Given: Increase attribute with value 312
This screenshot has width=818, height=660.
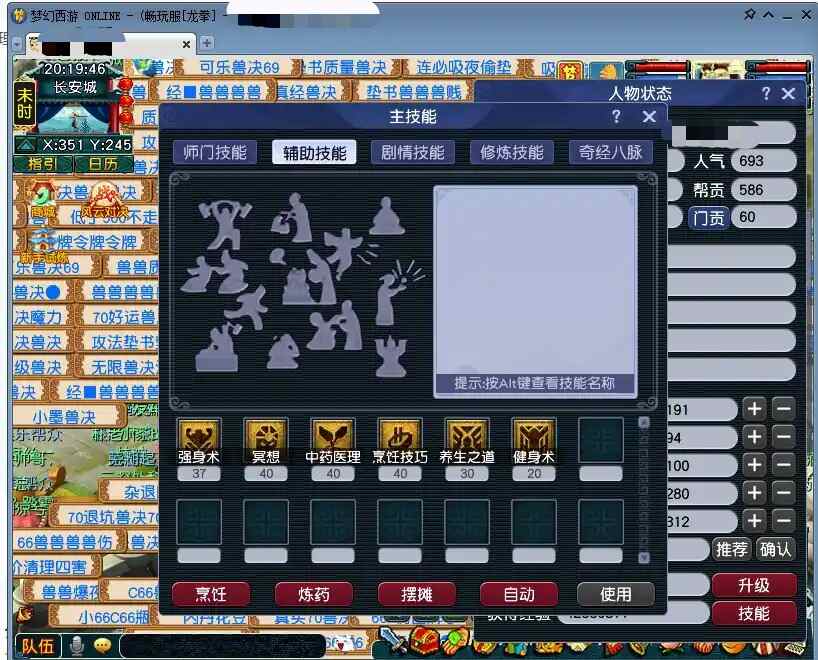Looking at the screenshot, I should point(754,521).
